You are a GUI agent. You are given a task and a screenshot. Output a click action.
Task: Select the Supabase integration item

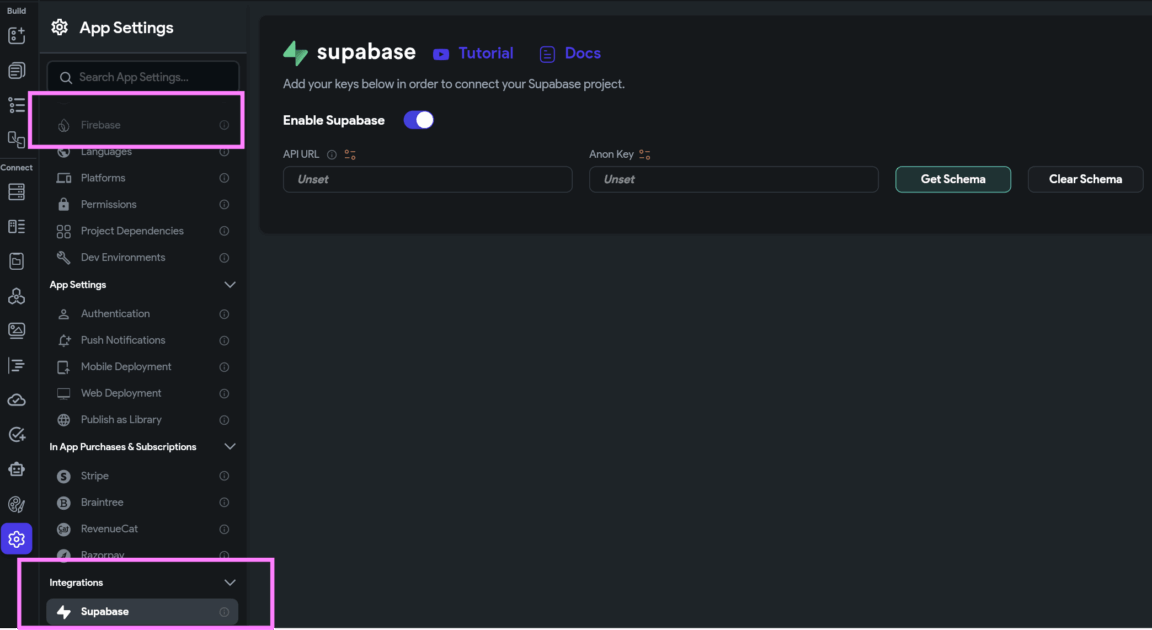tap(143, 612)
